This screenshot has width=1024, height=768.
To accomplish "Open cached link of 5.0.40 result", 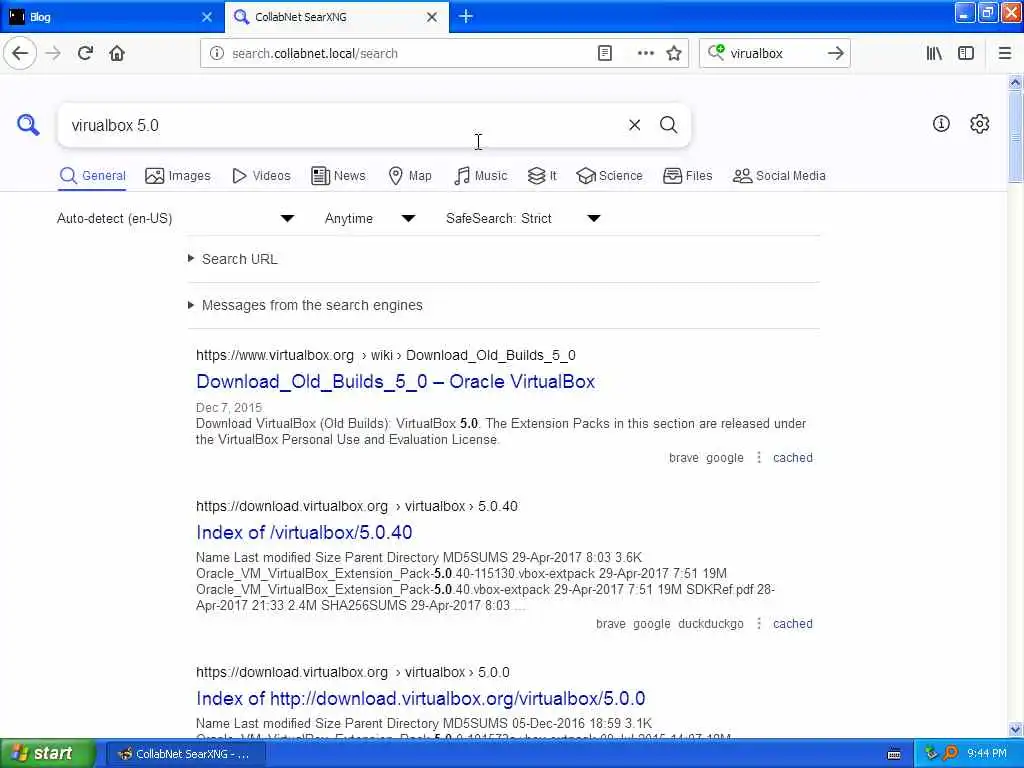I will coord(793,623).
